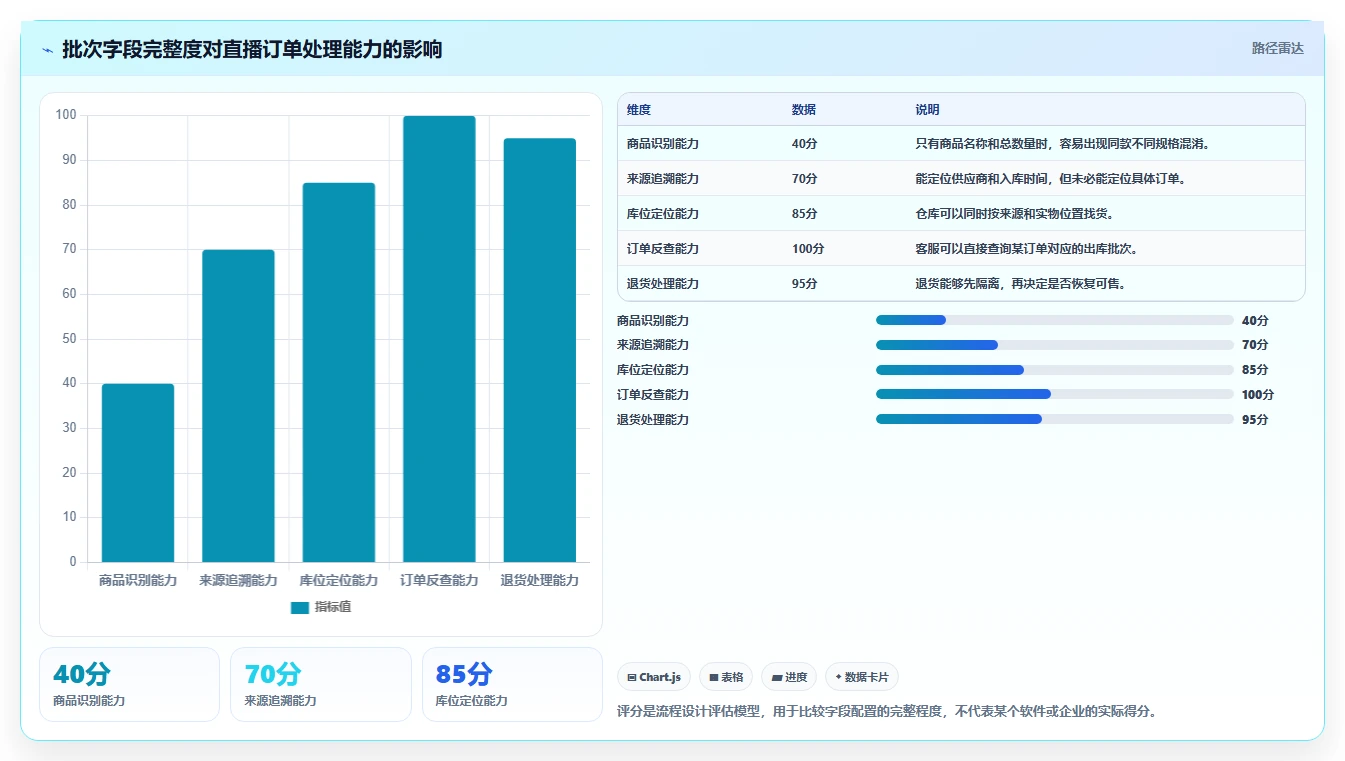Toggle the 指标值 legend color swatch
This screenshot has width=1345, height=761.
tap(300, 607)
